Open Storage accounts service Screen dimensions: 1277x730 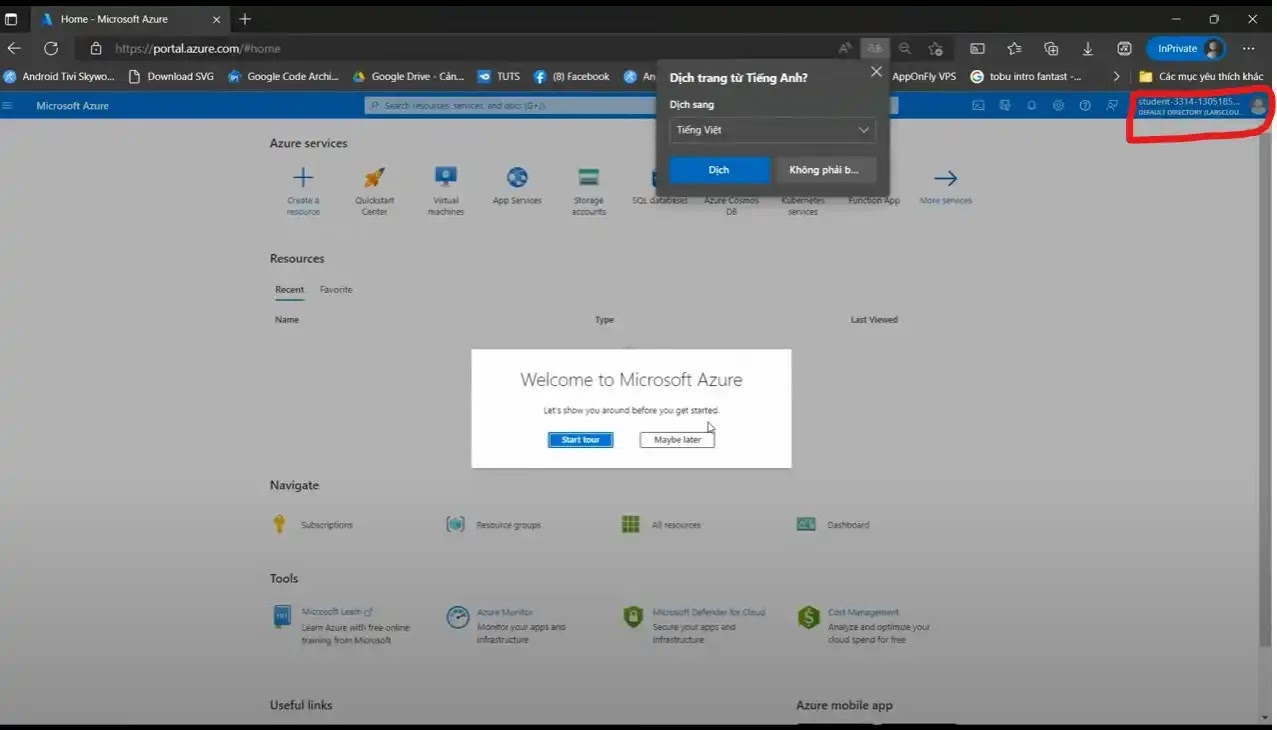click(589, 190)
